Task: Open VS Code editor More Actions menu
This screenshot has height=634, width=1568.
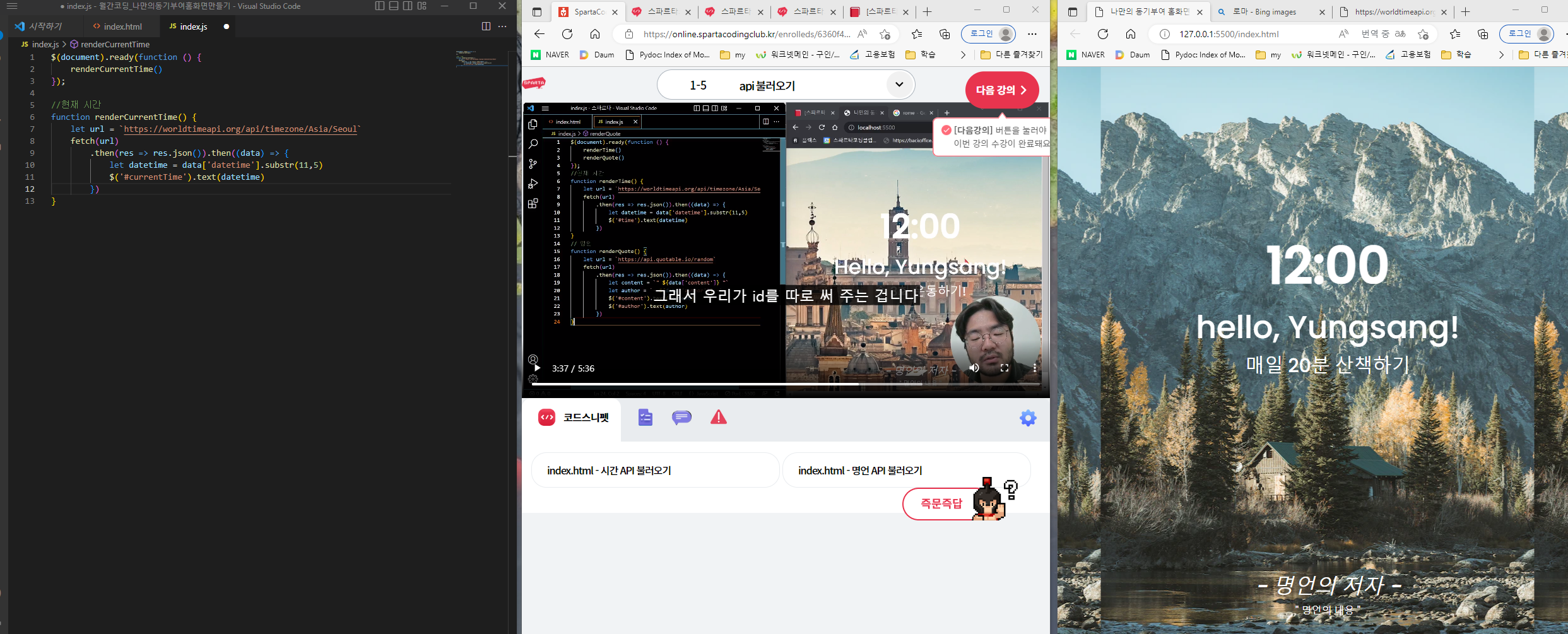Action: [502, 26]
